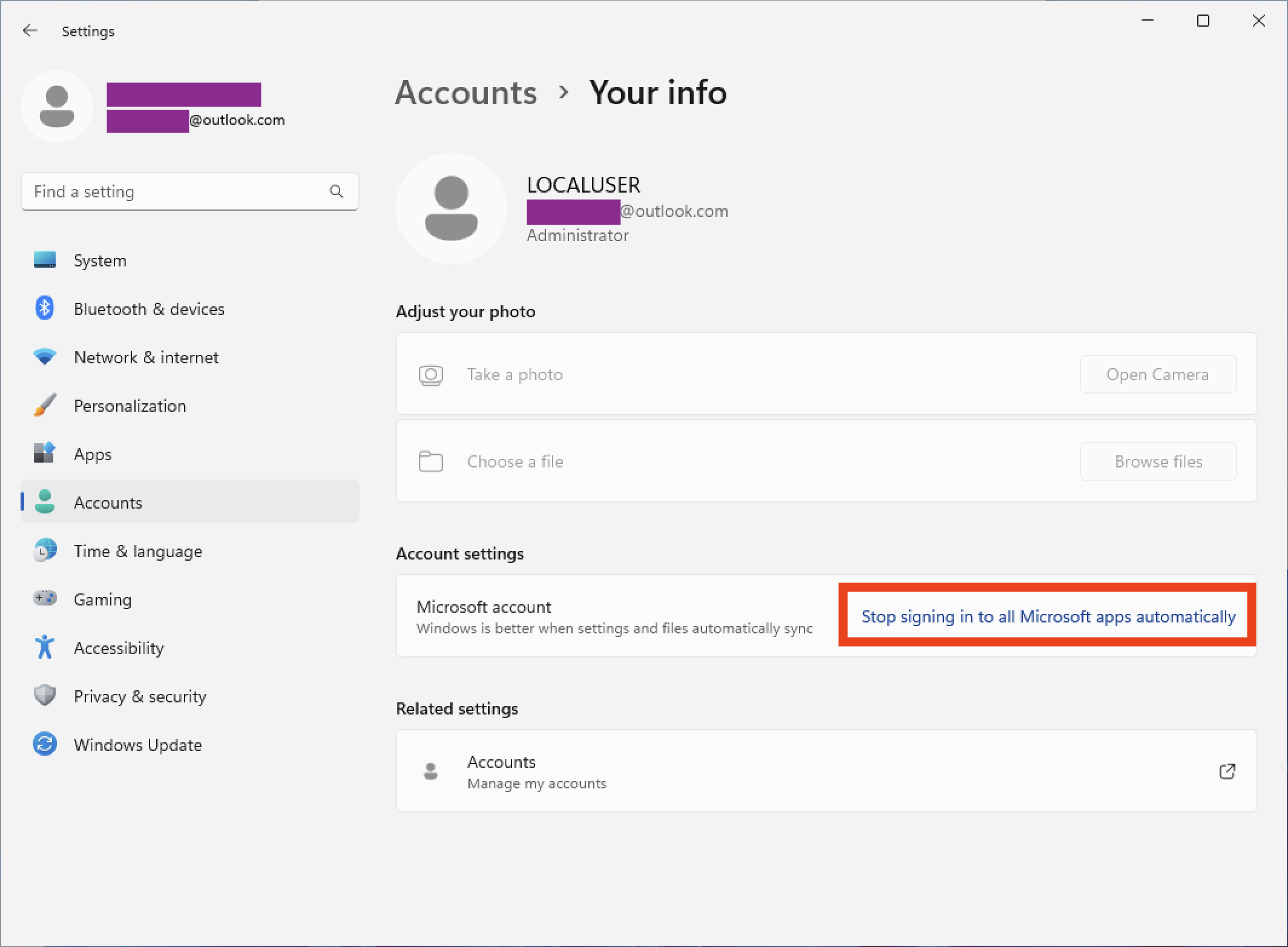Click the back arrow next to Settings

pos(30,30)
